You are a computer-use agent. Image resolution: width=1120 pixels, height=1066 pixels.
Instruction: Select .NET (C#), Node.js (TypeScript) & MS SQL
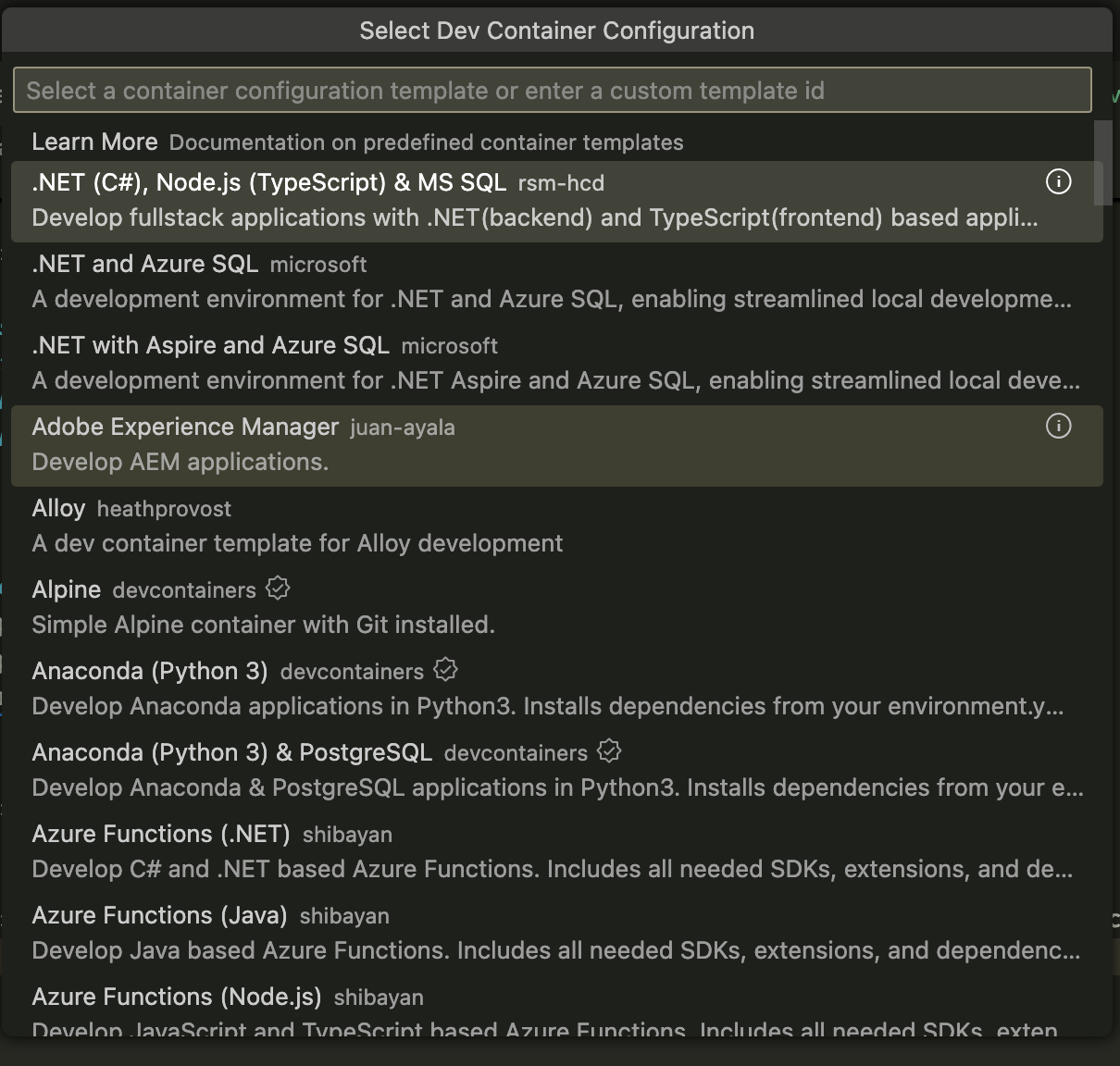(557, 201)
